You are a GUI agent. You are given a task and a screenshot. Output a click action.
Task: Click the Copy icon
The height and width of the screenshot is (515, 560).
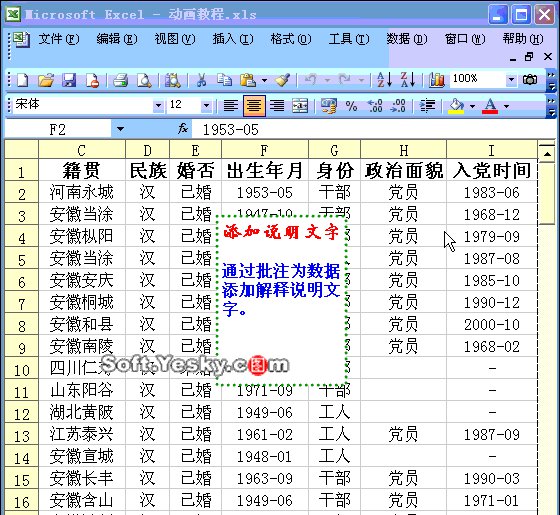coord(224,80)
